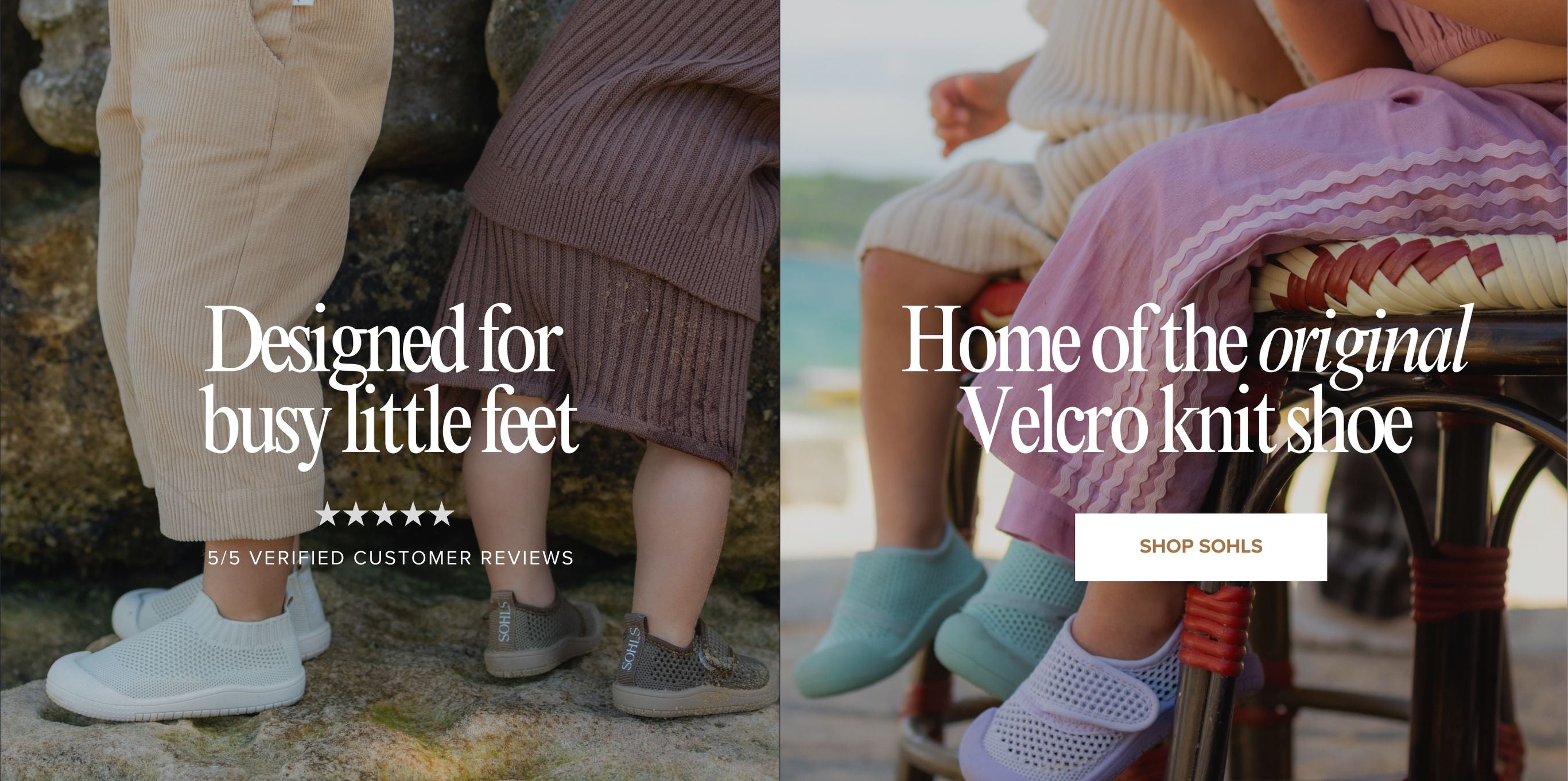Select the first star in the rating row
Image resolution: width=1568 pixels, height=781 pixels.
pos(328,514)
